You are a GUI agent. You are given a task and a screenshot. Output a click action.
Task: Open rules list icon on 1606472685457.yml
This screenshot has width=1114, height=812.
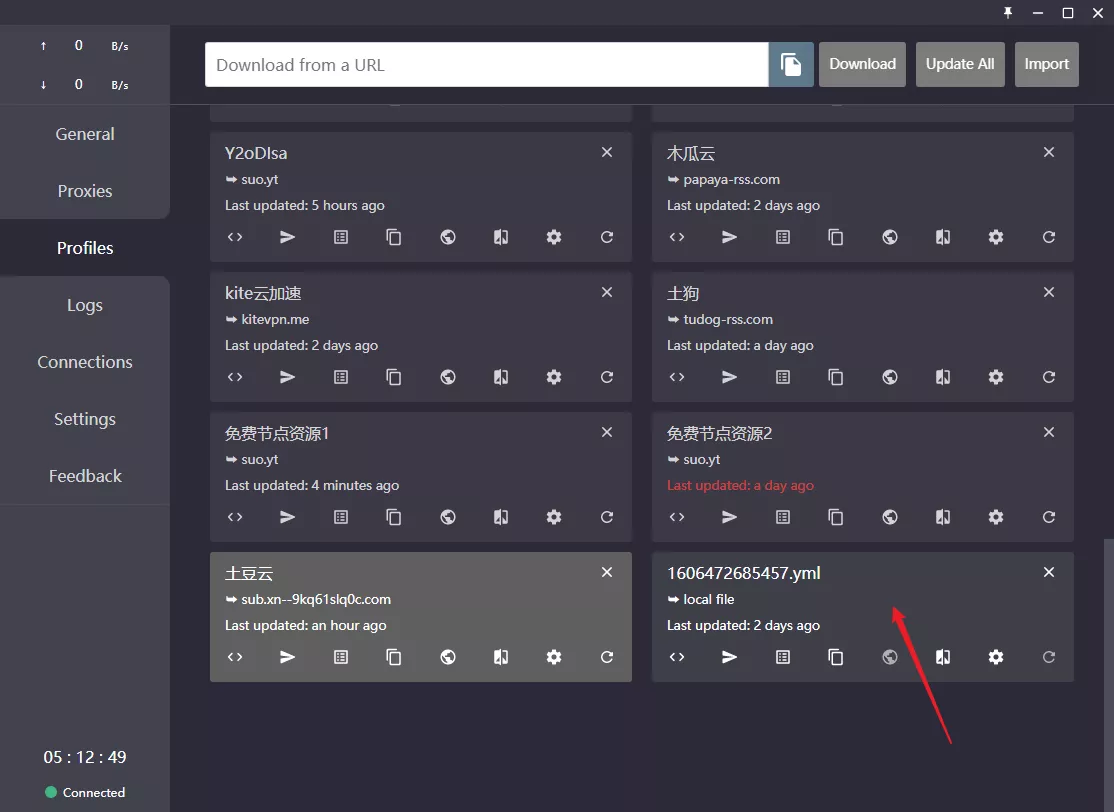coord(783,657)
